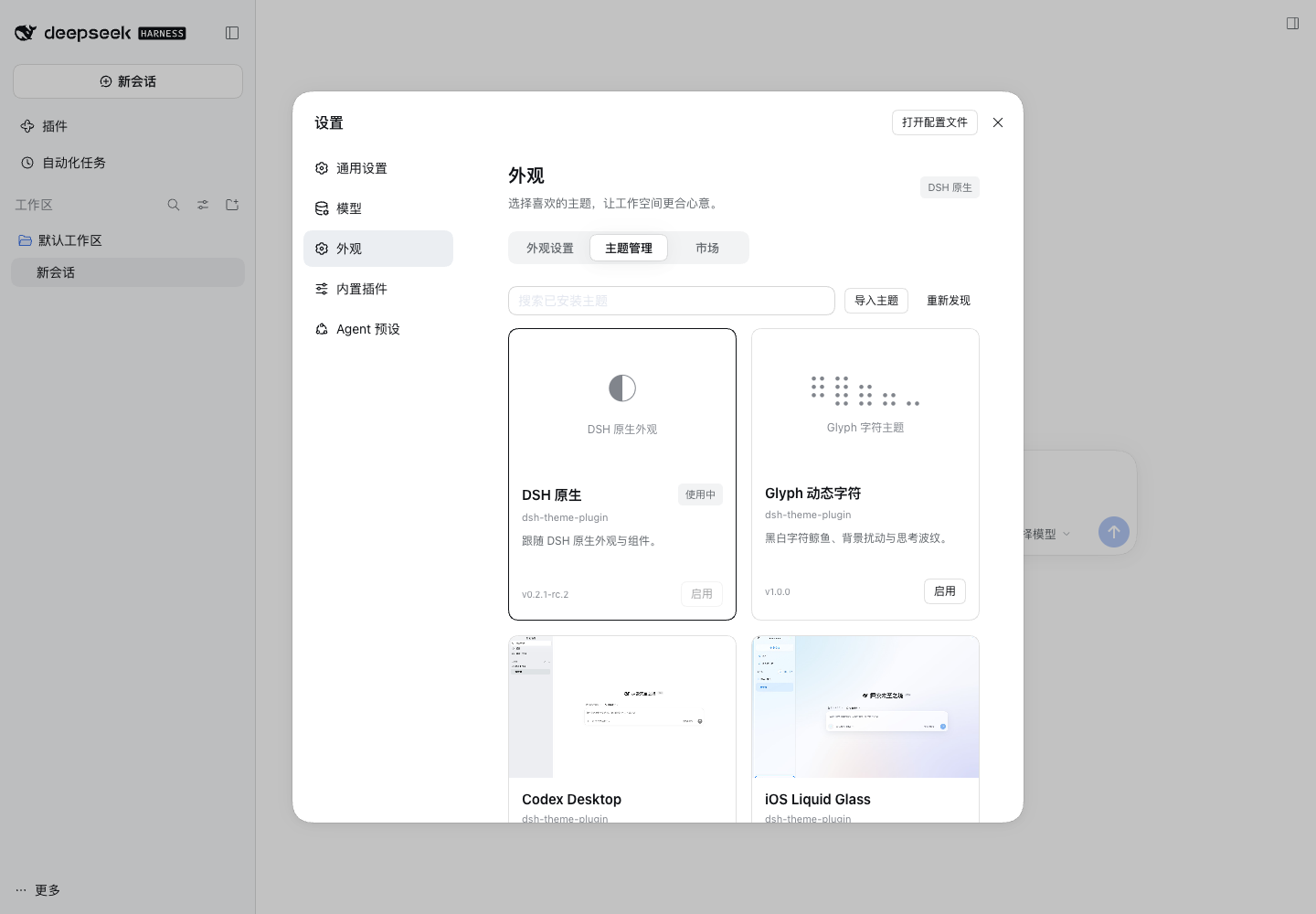
Task: Search workspaces with magnifier icon
Action: point(174,205)
